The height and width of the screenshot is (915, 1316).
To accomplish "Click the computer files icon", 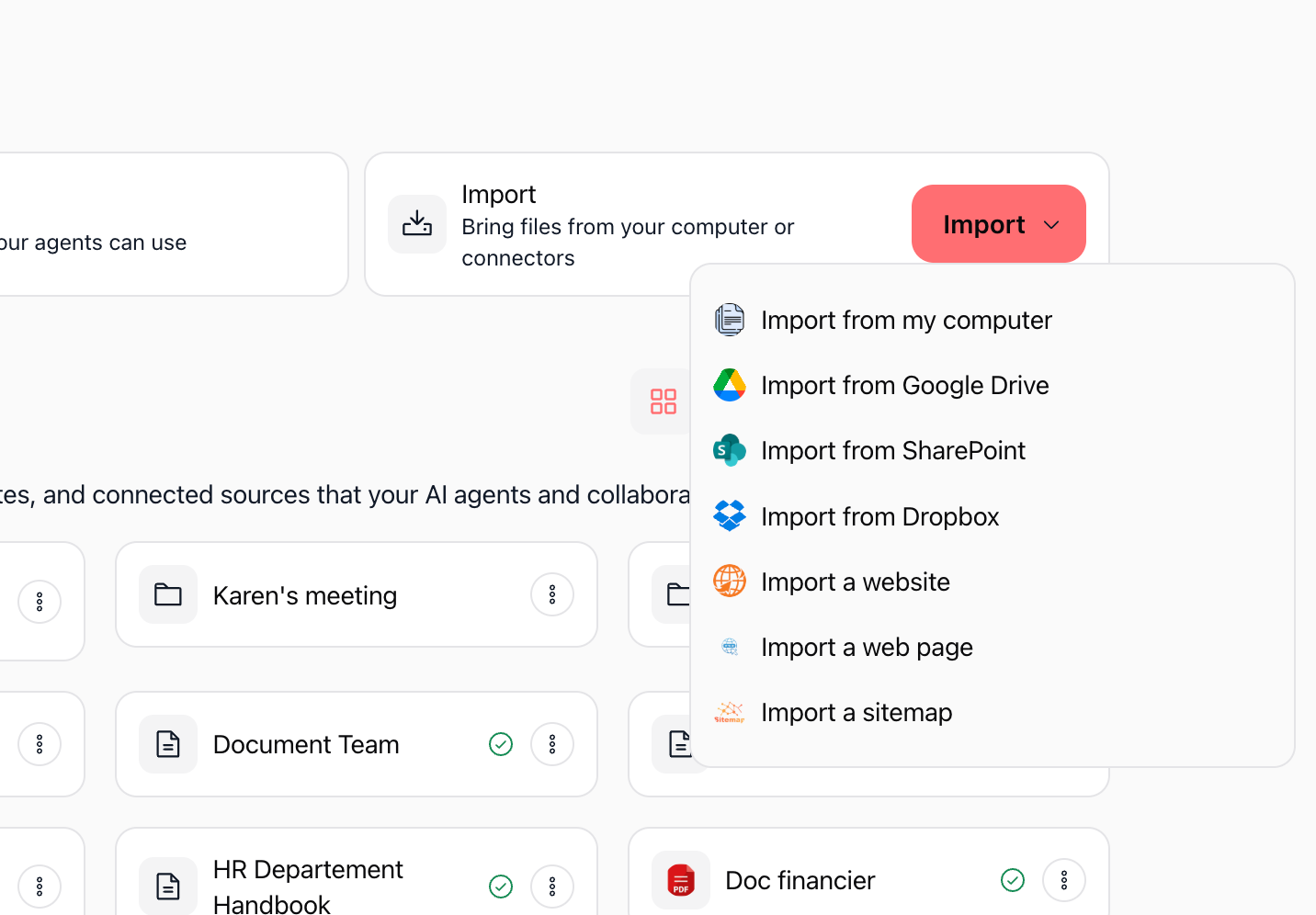I will pos(730,320).
